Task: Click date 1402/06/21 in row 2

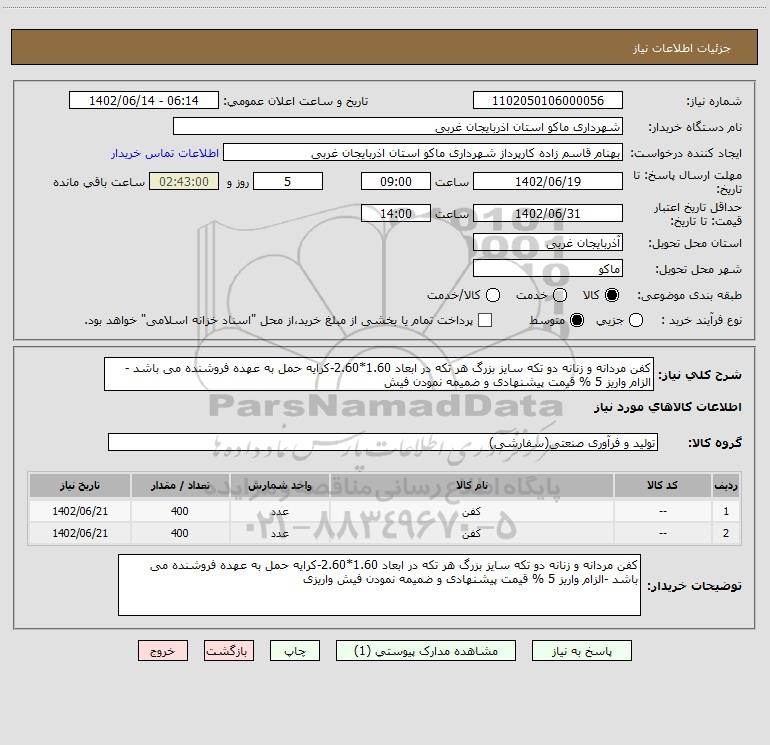Action: 80,533
